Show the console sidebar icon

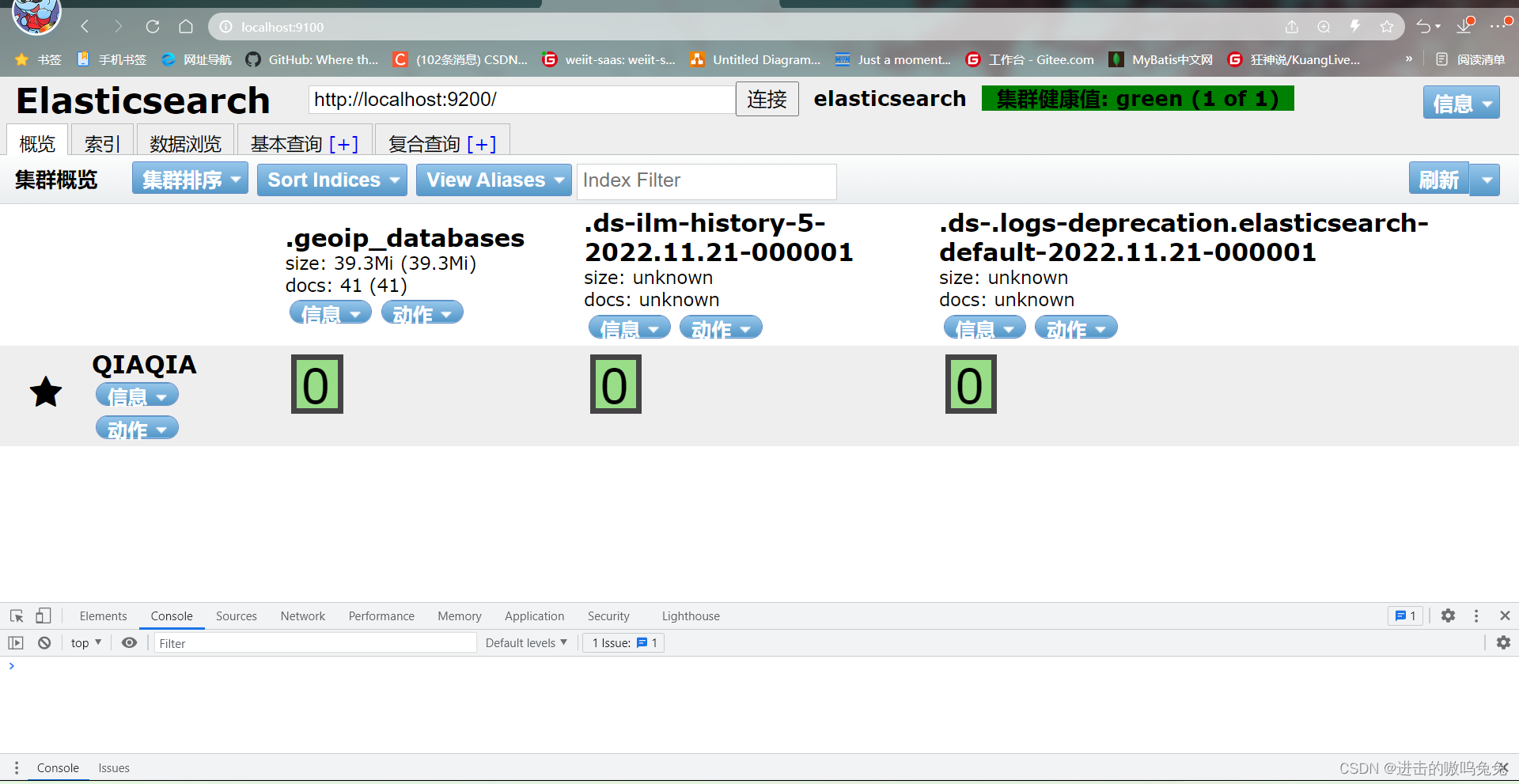tap(16, 643)
